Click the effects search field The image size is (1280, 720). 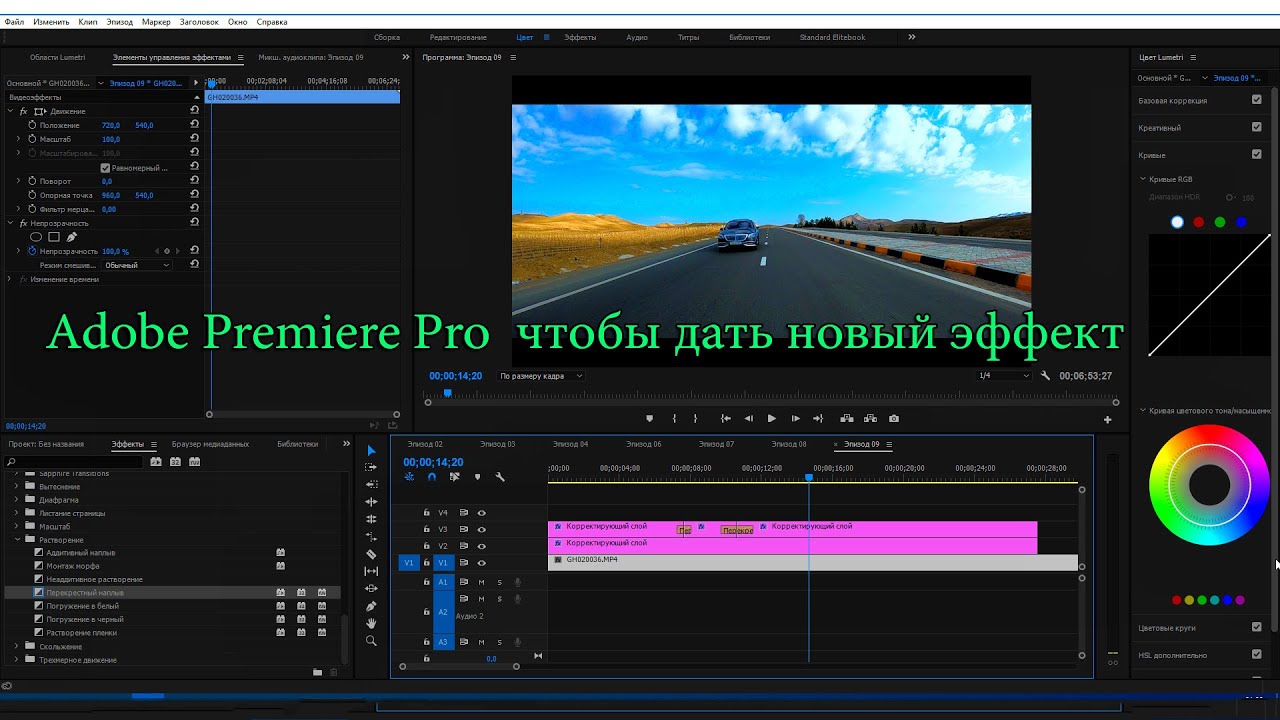pyautogui.click(x=75, y=462)
